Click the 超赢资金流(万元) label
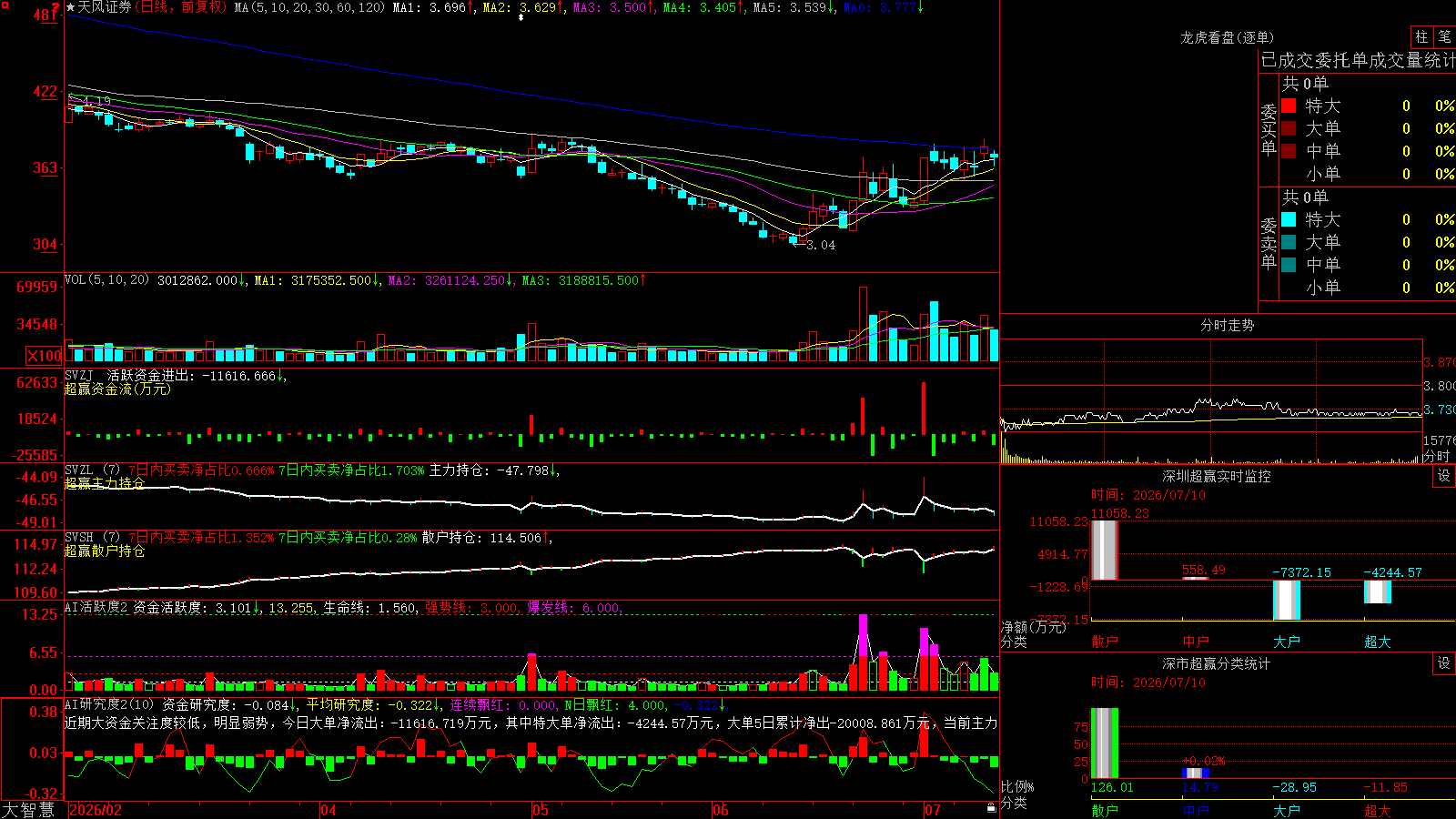Screen dimensions: 1456x819 pos(117,389)
